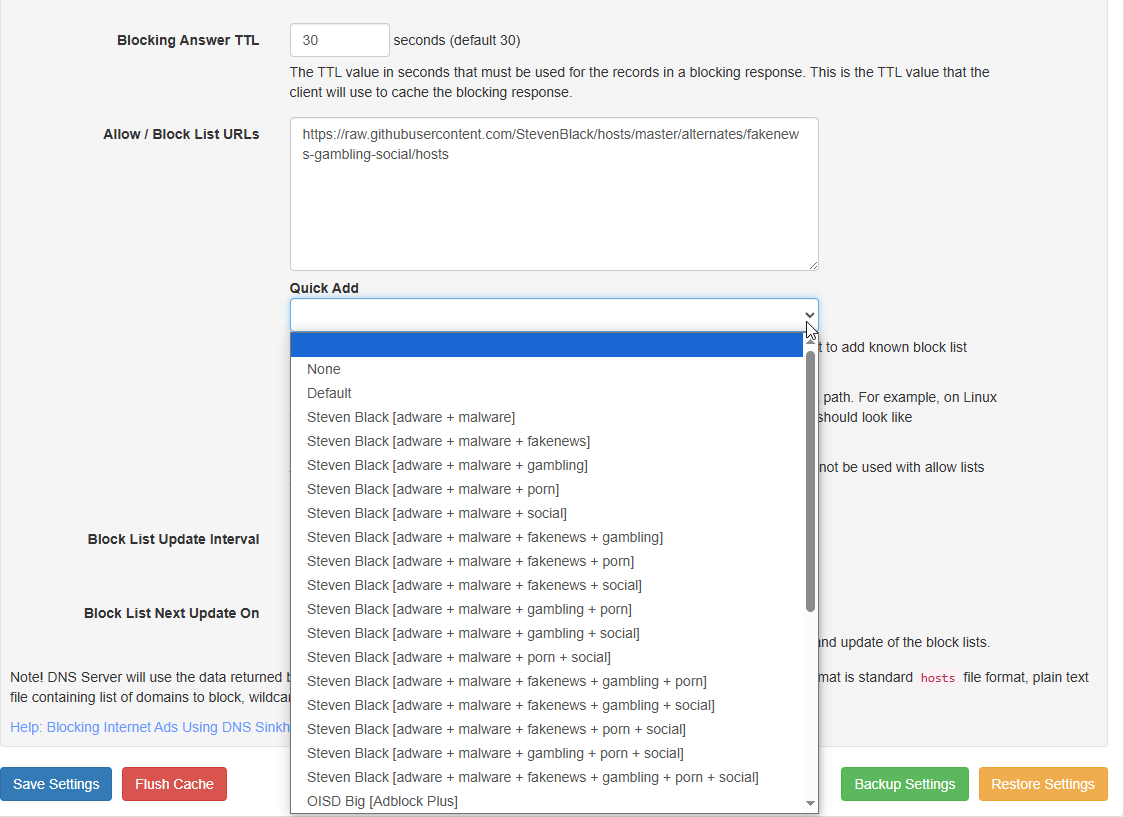Image resolution: width=1124 pixels, height=817 pixels.
Task: Click the 'Allow / Block List URLs' label
Action: click(181, 134)
